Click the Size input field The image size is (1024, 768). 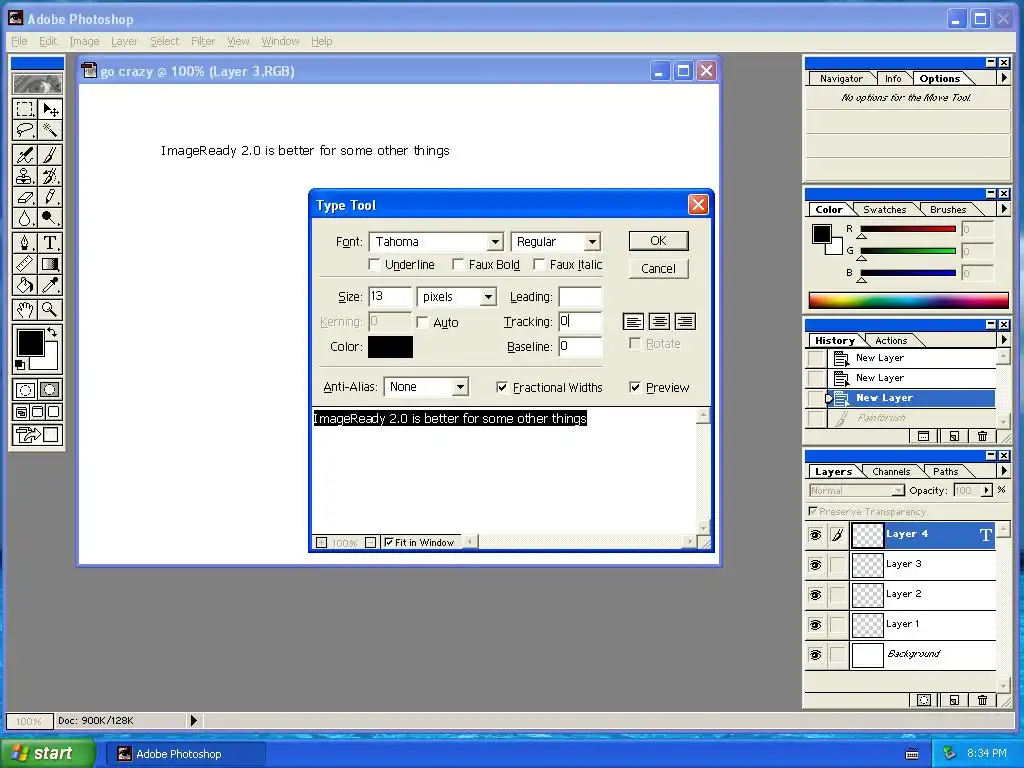[x=390, y=296]
